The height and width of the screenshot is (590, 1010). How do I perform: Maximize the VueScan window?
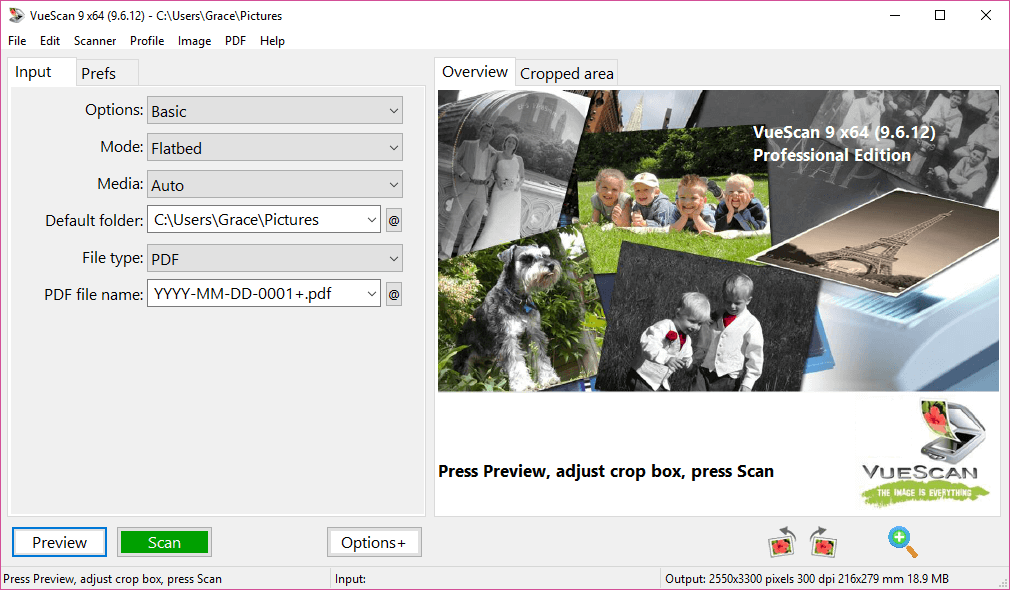click(940, 15)
